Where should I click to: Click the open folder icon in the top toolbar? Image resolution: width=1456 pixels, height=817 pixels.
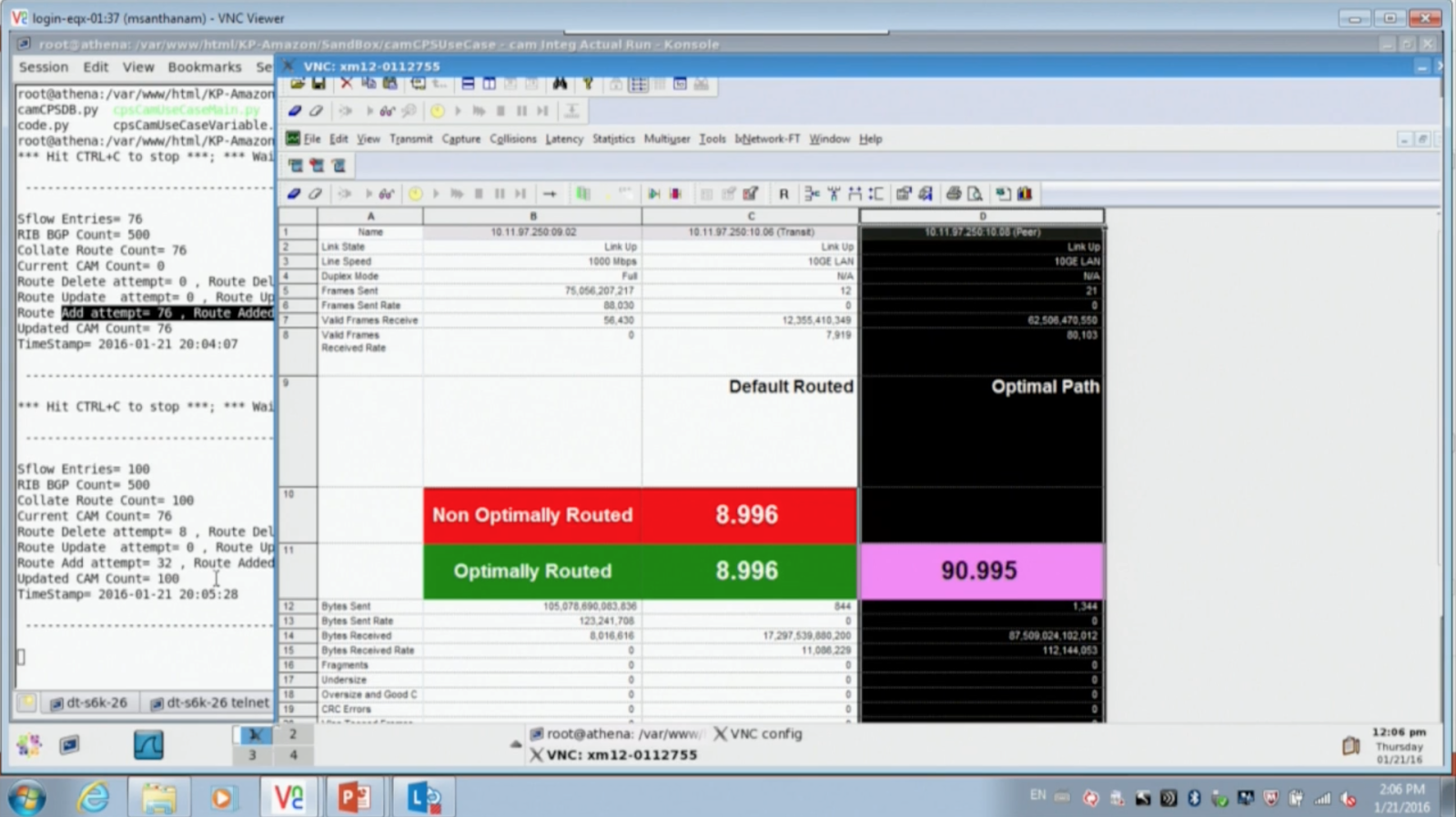point(298,84)
